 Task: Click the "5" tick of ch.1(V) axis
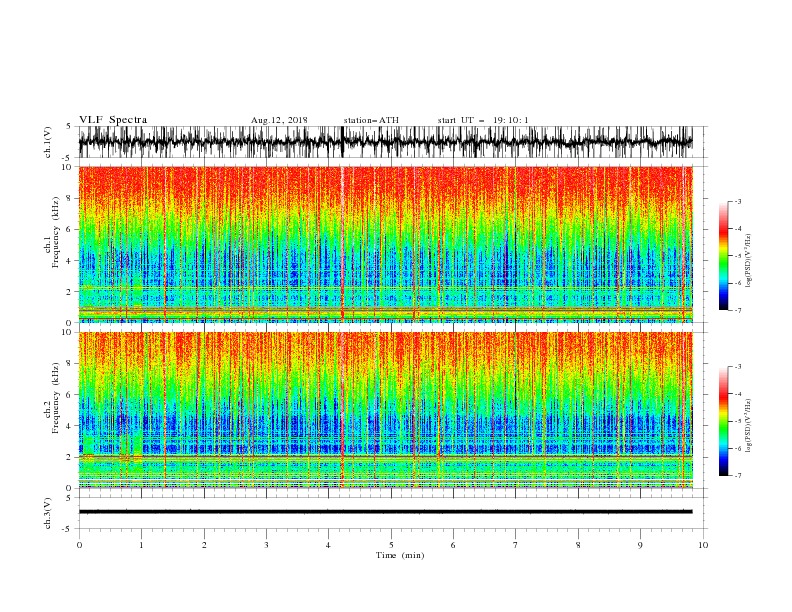(69, 127)
